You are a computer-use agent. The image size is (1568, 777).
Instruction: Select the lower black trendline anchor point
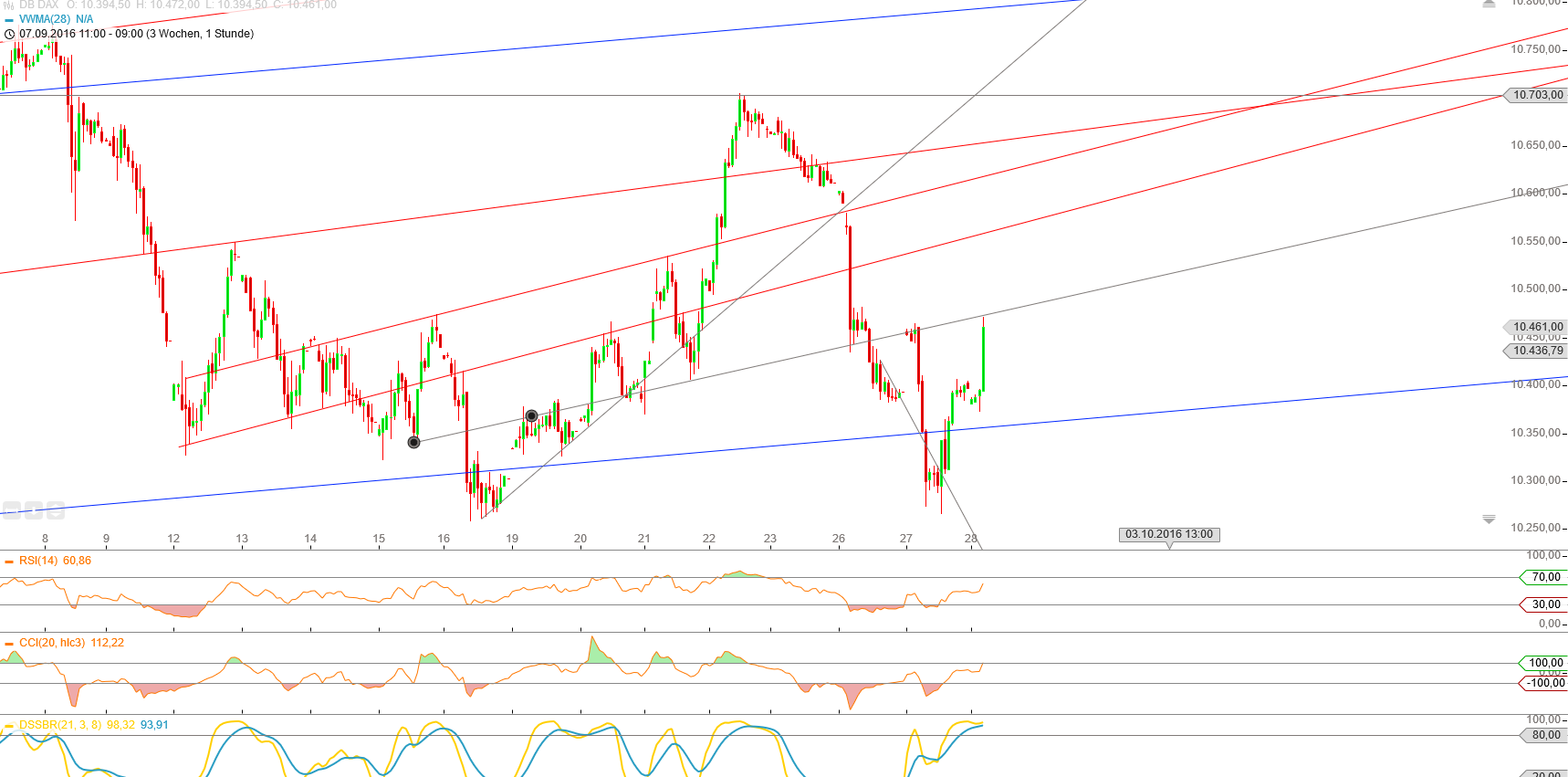click(x=413, y=442)
